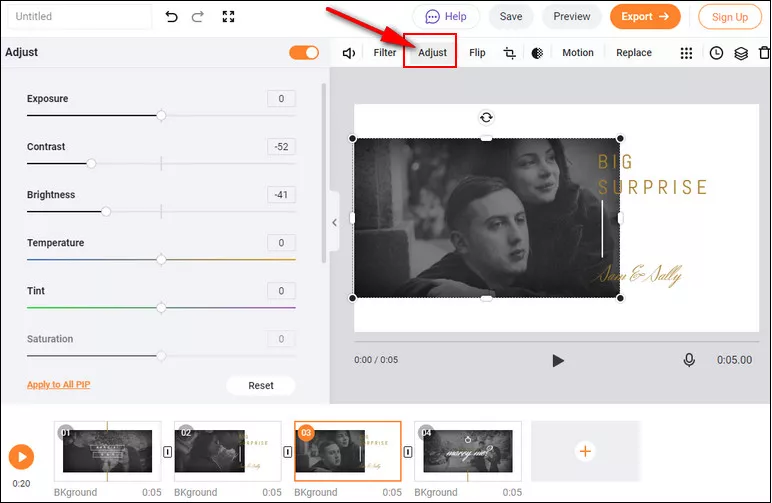Click Apply to All PIP link

[x=59, y=384]
